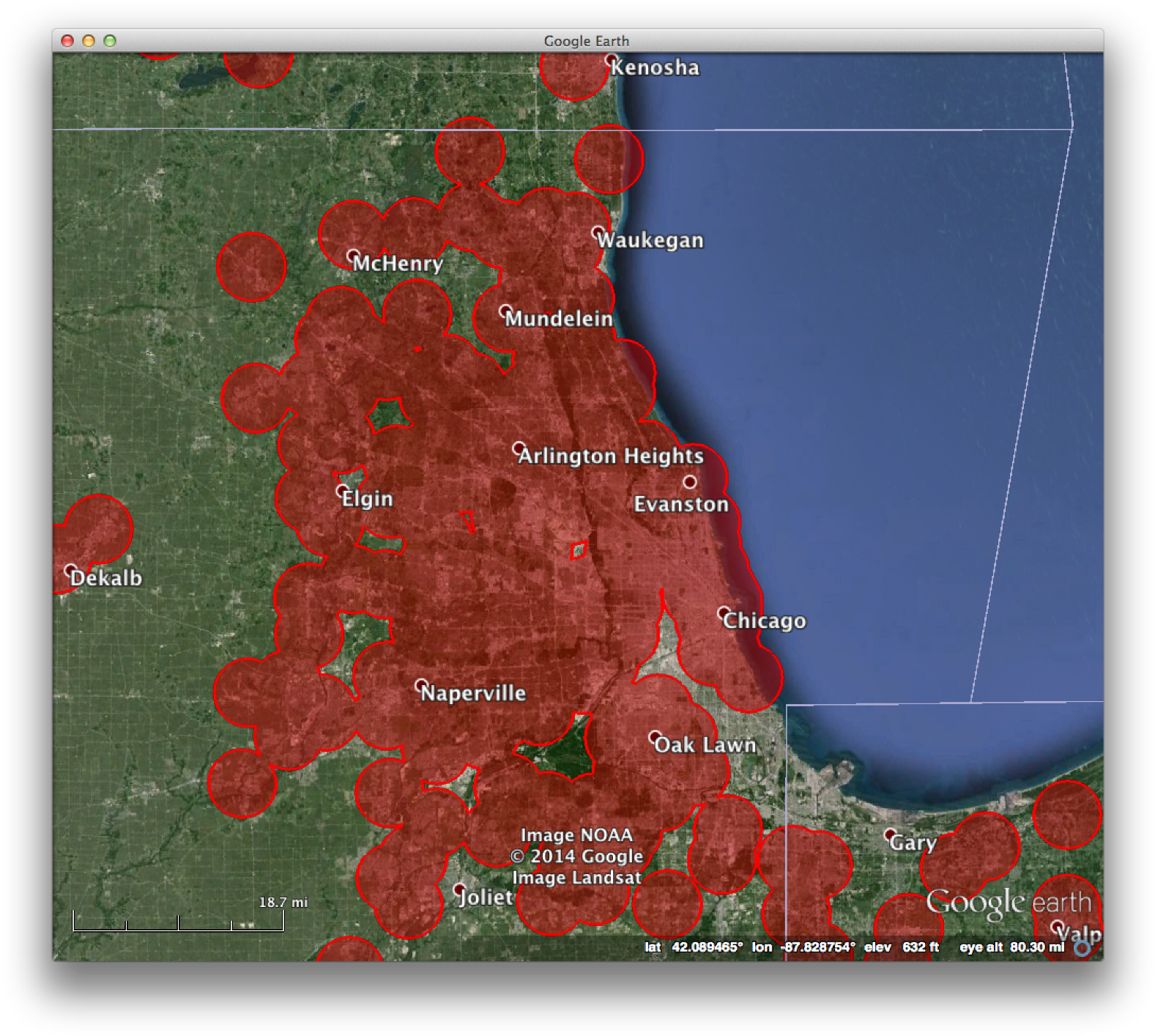This screenshot has height=1036, width=1155.
Task: Click the Mundelein map label
Action: click(559, 319)
